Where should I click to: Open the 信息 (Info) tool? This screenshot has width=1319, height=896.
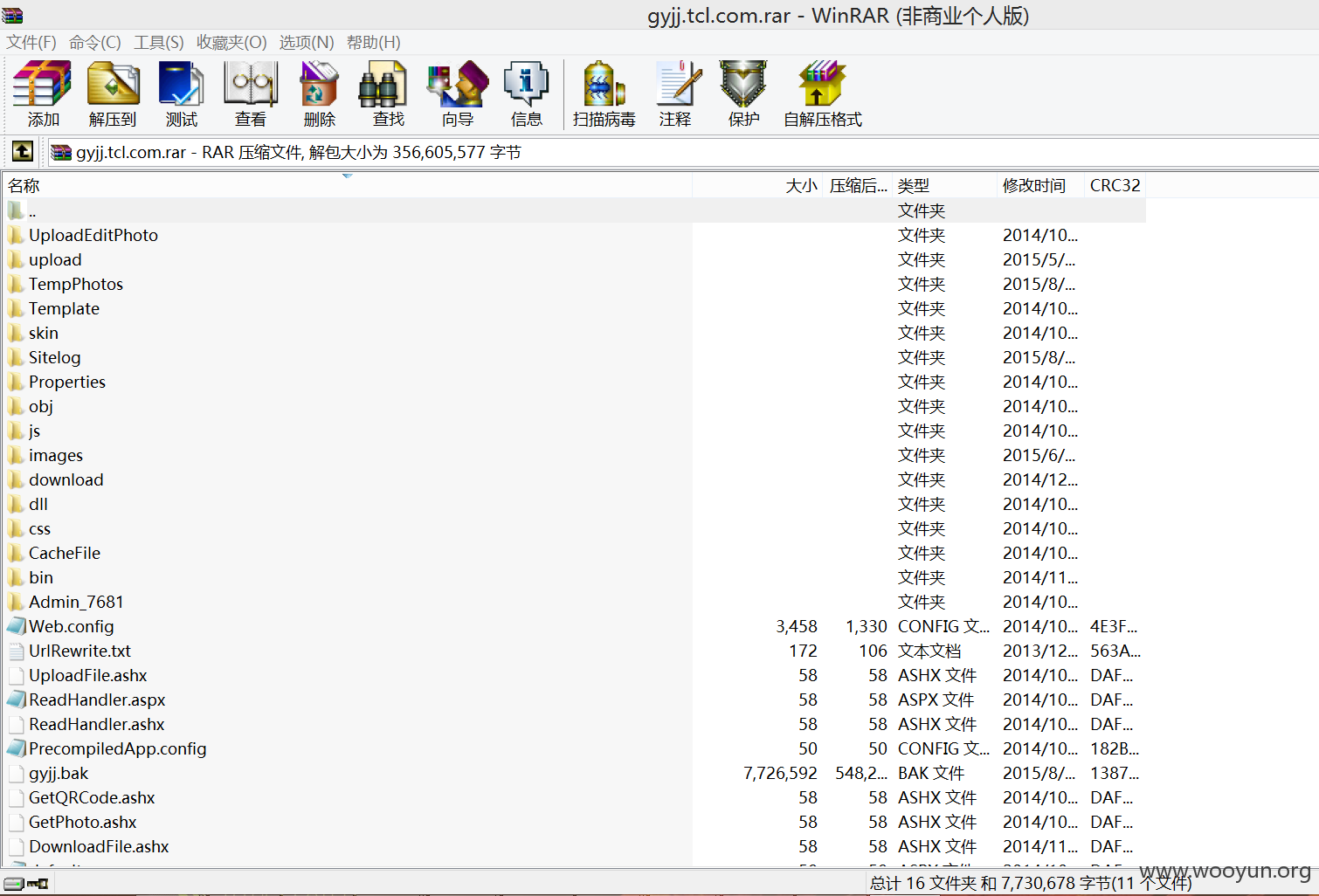tap(526, 93)
